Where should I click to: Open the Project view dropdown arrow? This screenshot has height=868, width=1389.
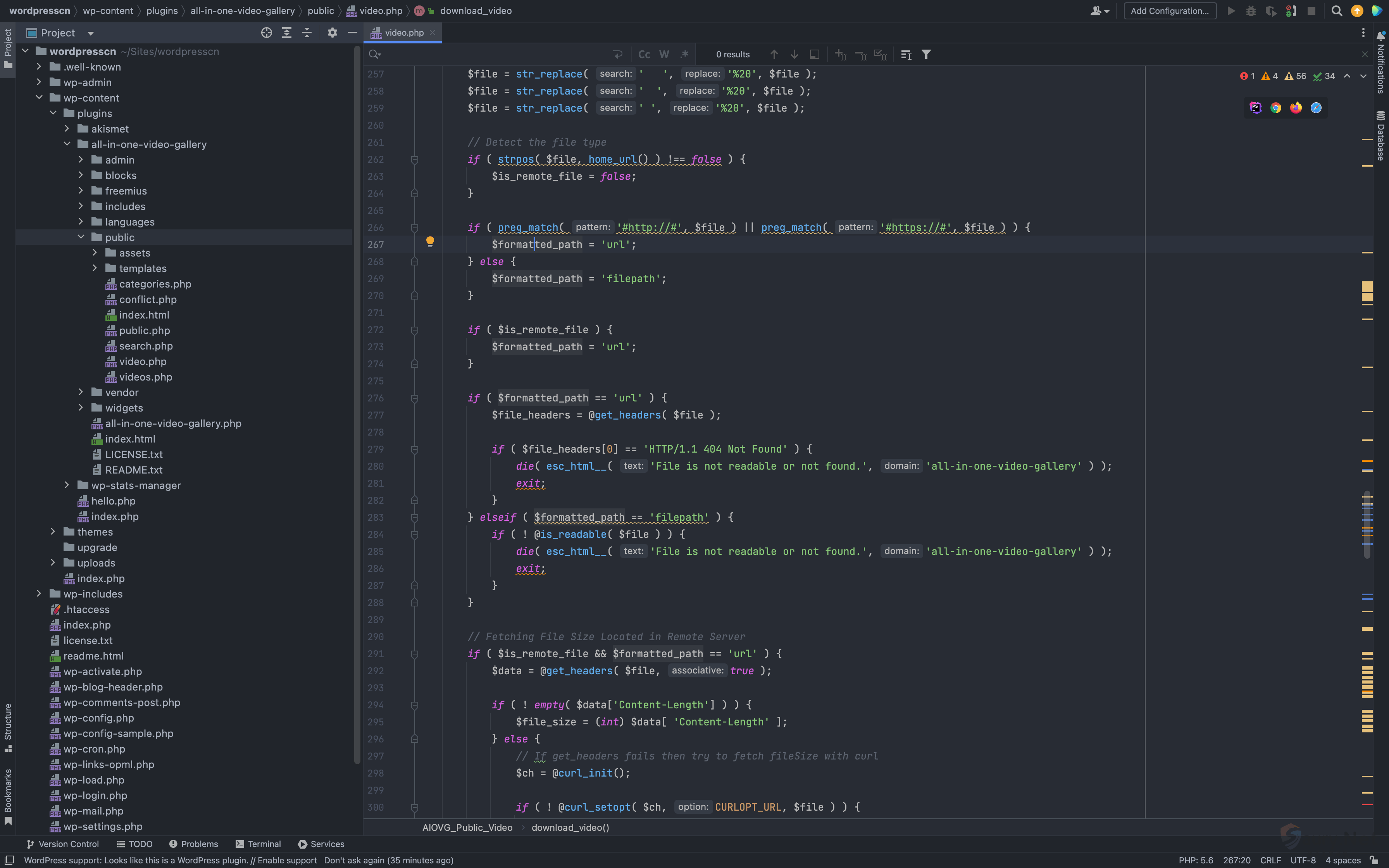coord(90,33)
